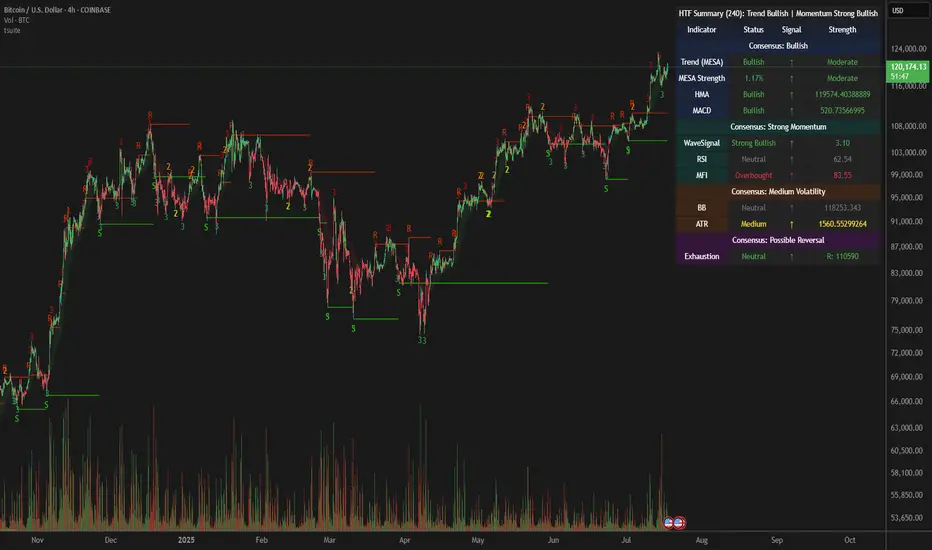Click the rightmost US flag event icon
This screenshot has height=550, width=932.
(679, 523)
